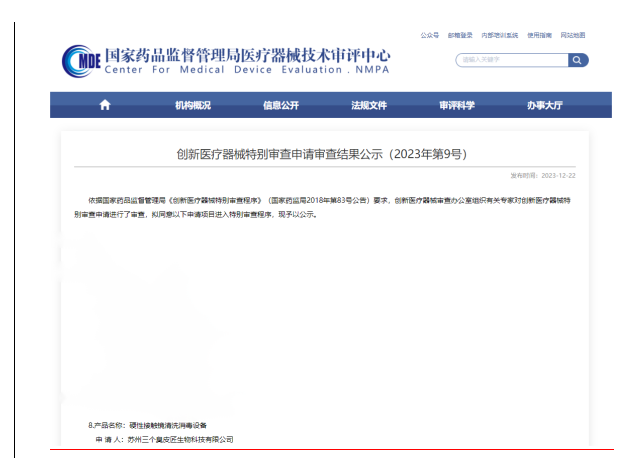Click the 国家药品监督管理局 center title text
Viewport: 640px width, 464px height.
246,54
